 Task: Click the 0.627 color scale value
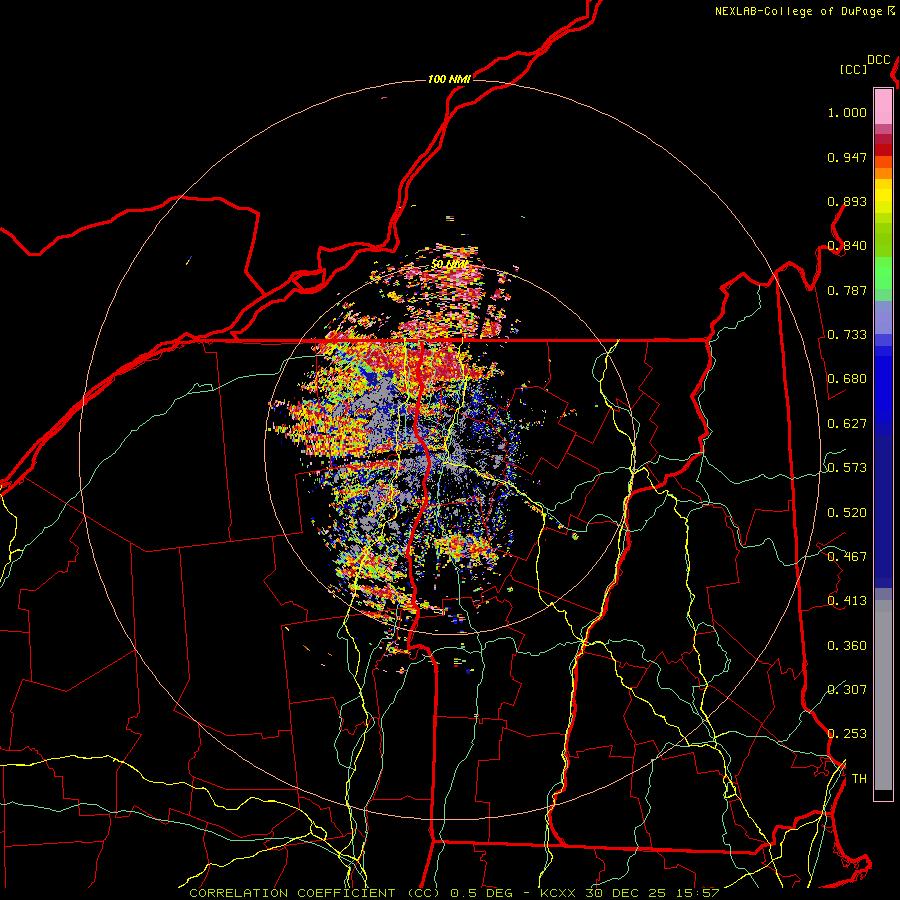847,424
